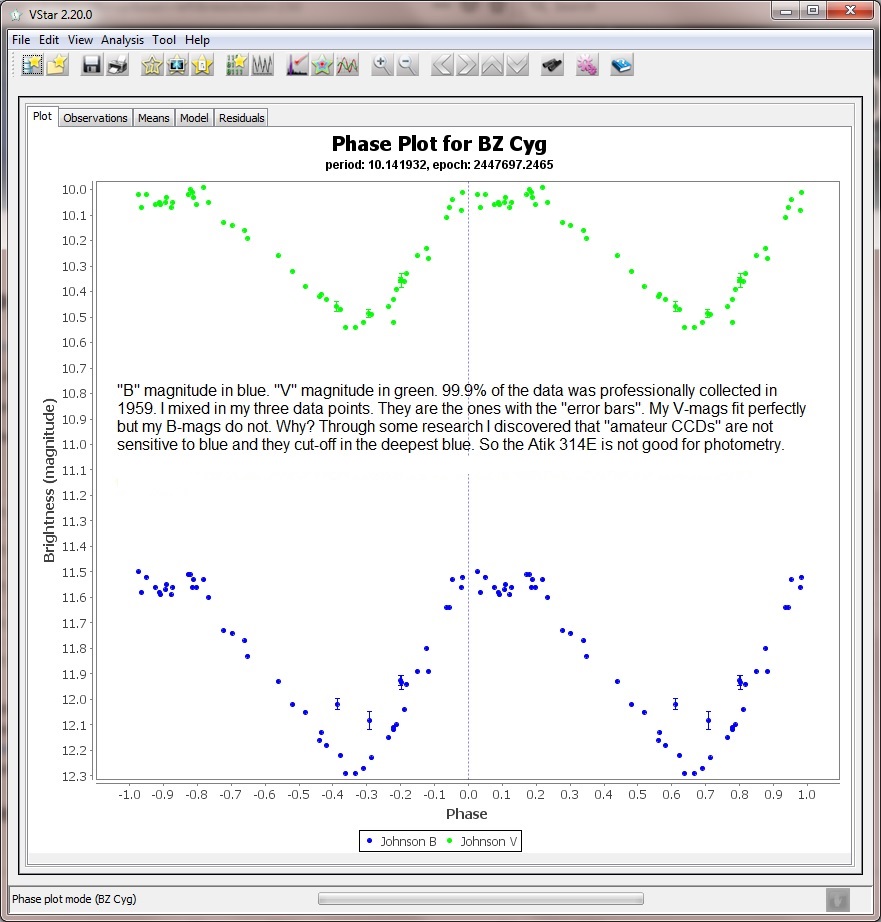Click the New Star from File icon

pos(57,66)
